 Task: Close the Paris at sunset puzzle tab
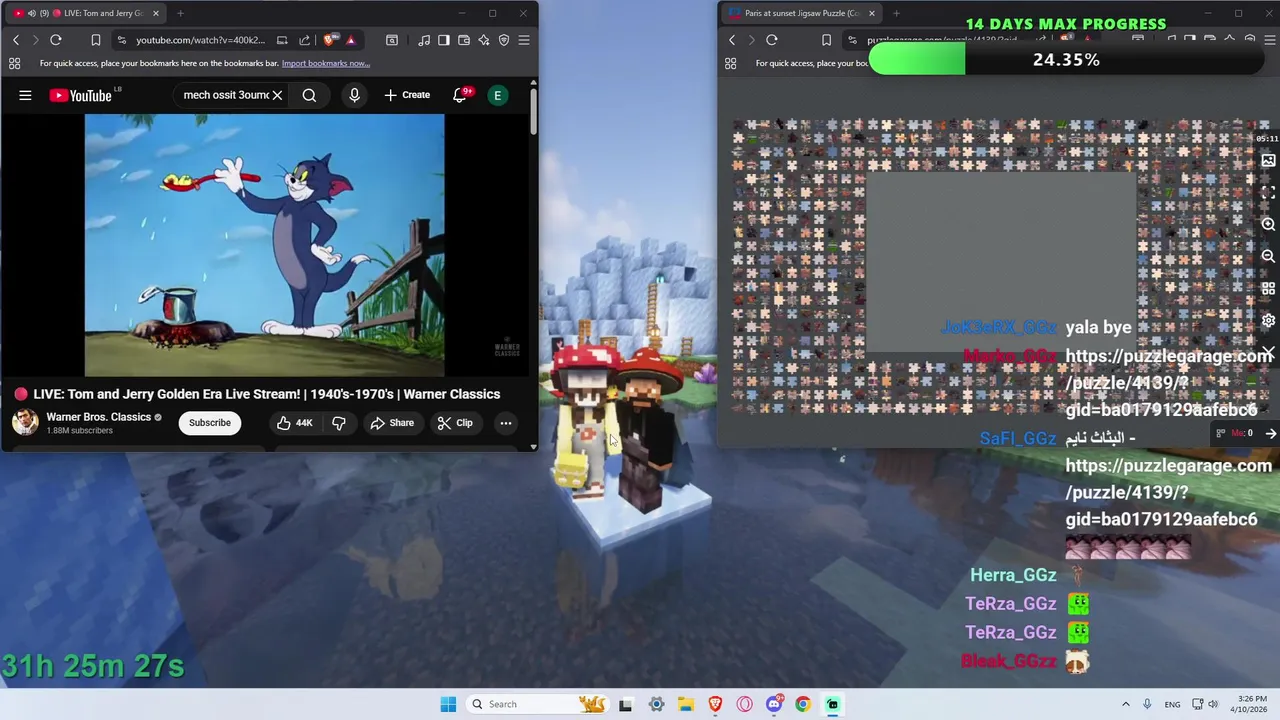coord(872,13)
